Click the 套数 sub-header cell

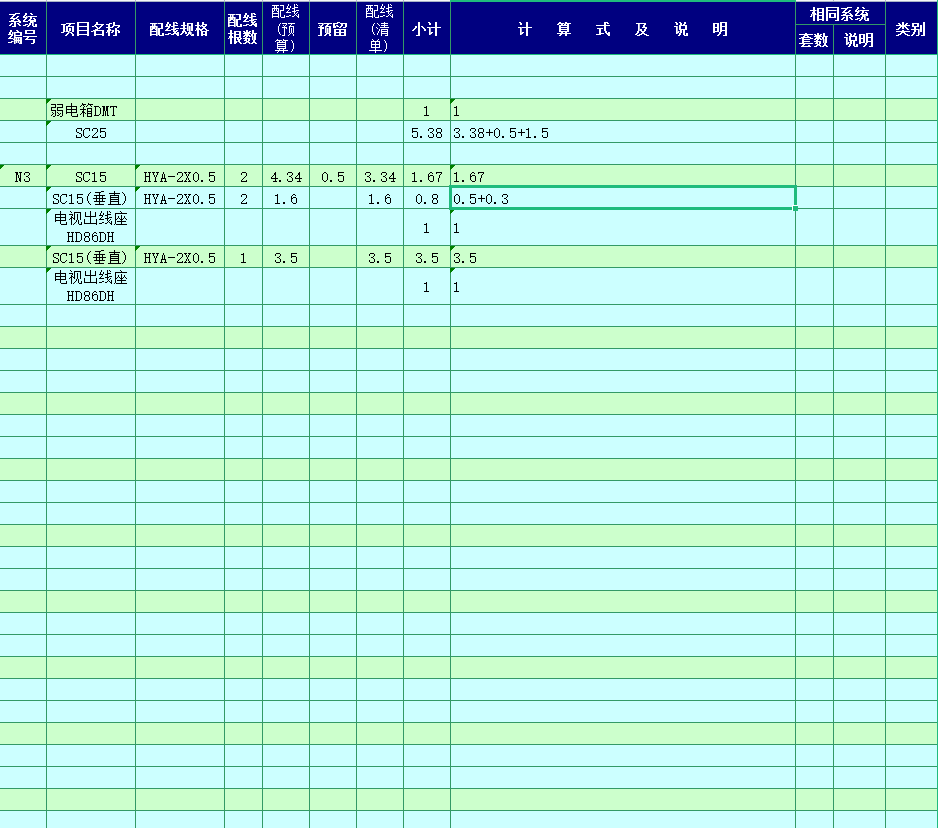coord(814,41)
